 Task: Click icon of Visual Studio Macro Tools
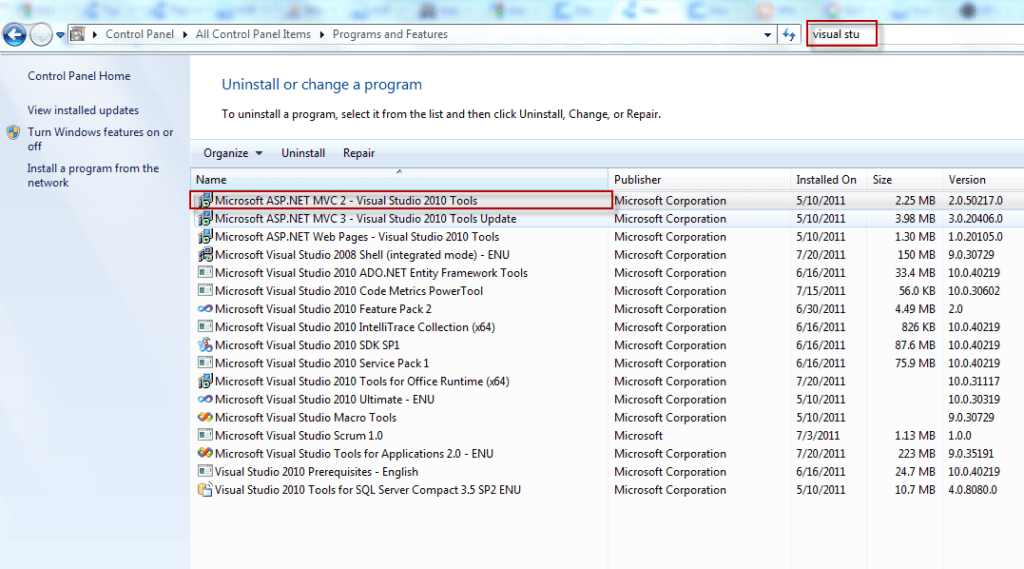(205, 418)
